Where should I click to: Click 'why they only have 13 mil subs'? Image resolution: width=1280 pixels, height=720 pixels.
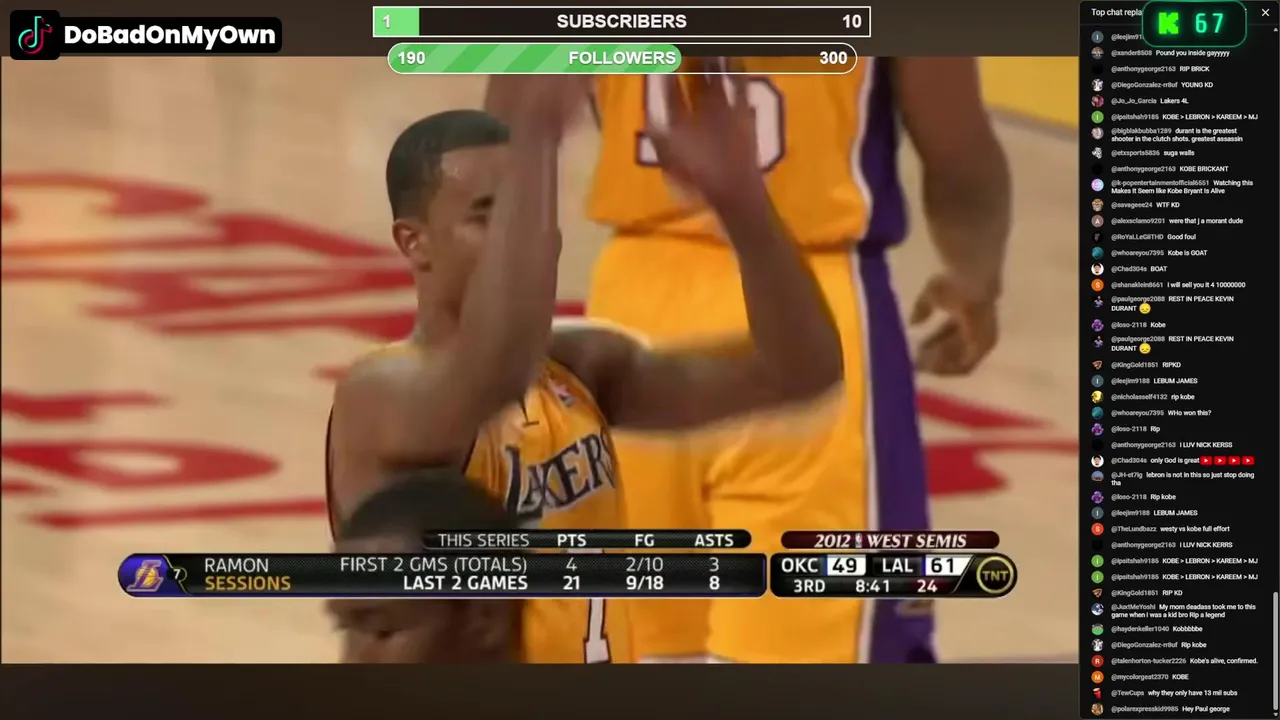tap(1192, 693)
